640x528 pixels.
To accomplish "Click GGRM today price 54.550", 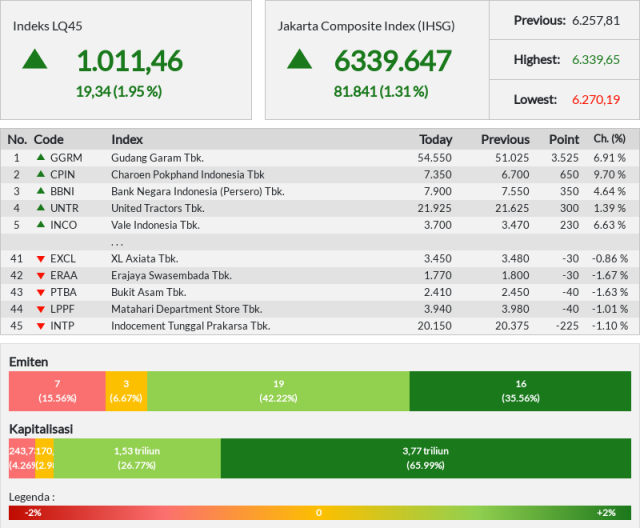I will [434, 158].
